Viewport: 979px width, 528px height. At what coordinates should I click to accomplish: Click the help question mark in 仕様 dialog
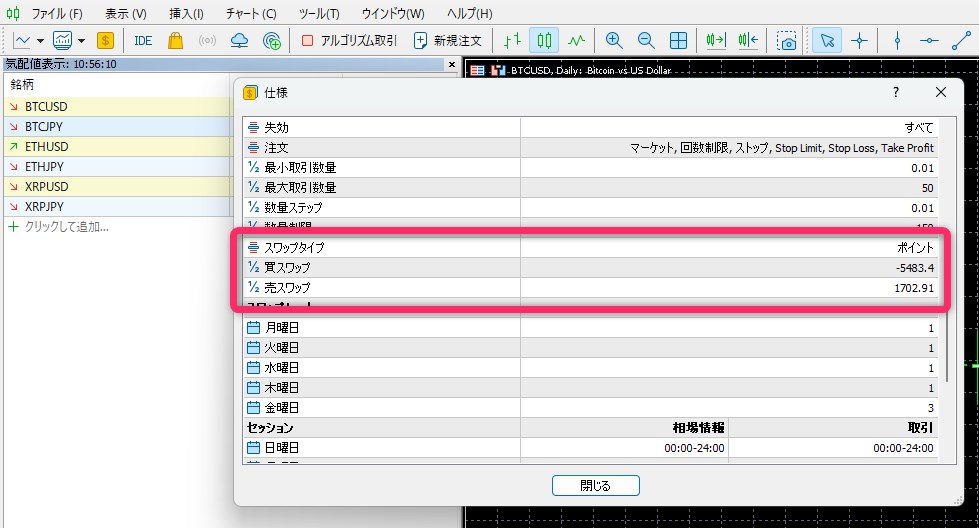click(x=896, y=92)
